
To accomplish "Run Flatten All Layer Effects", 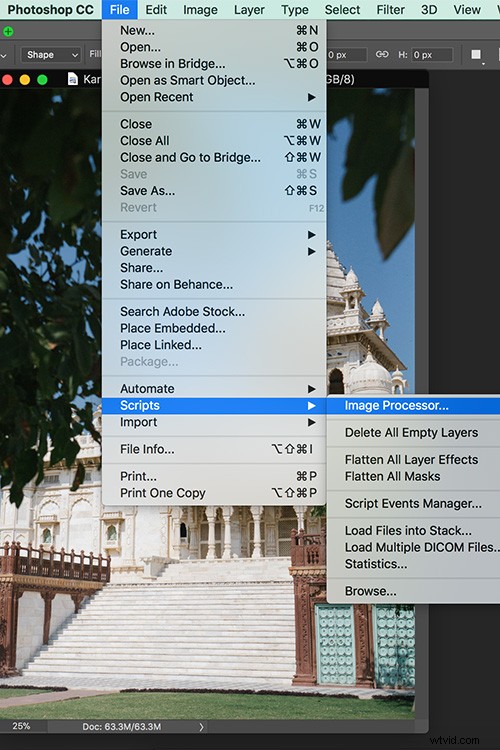I will click(x=413, y=460).
